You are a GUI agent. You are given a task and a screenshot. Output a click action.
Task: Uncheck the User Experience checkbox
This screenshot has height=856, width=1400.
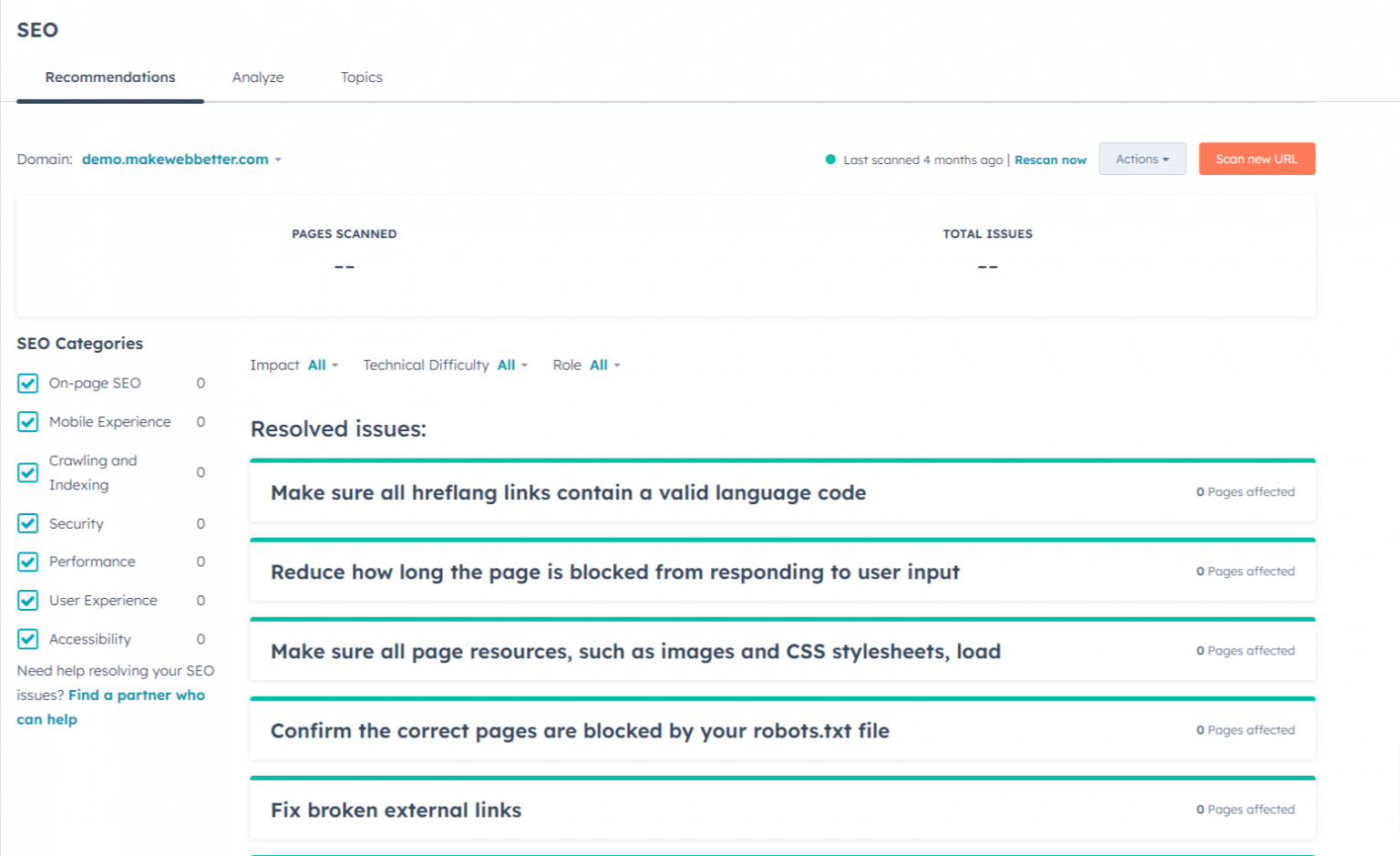tap(28, 601)
